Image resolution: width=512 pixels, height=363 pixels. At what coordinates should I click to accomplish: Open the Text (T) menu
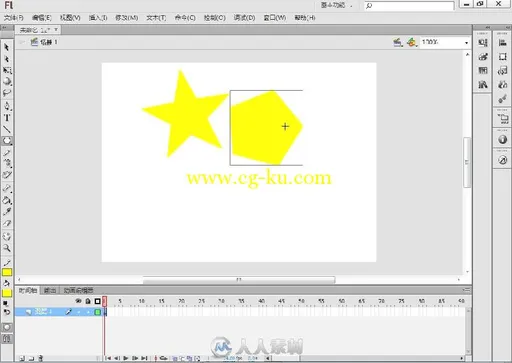point(156,18)
